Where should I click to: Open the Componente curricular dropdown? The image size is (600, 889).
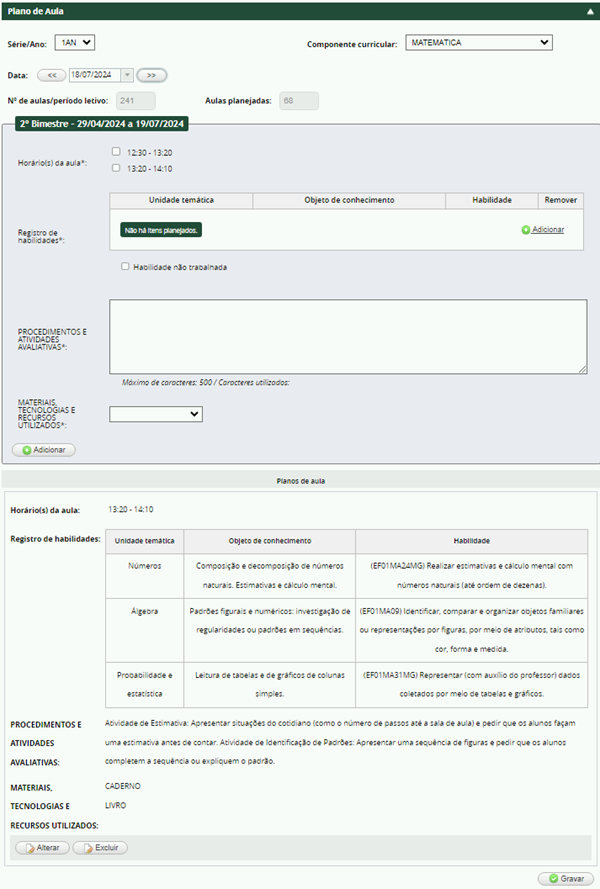coord(479,43)
